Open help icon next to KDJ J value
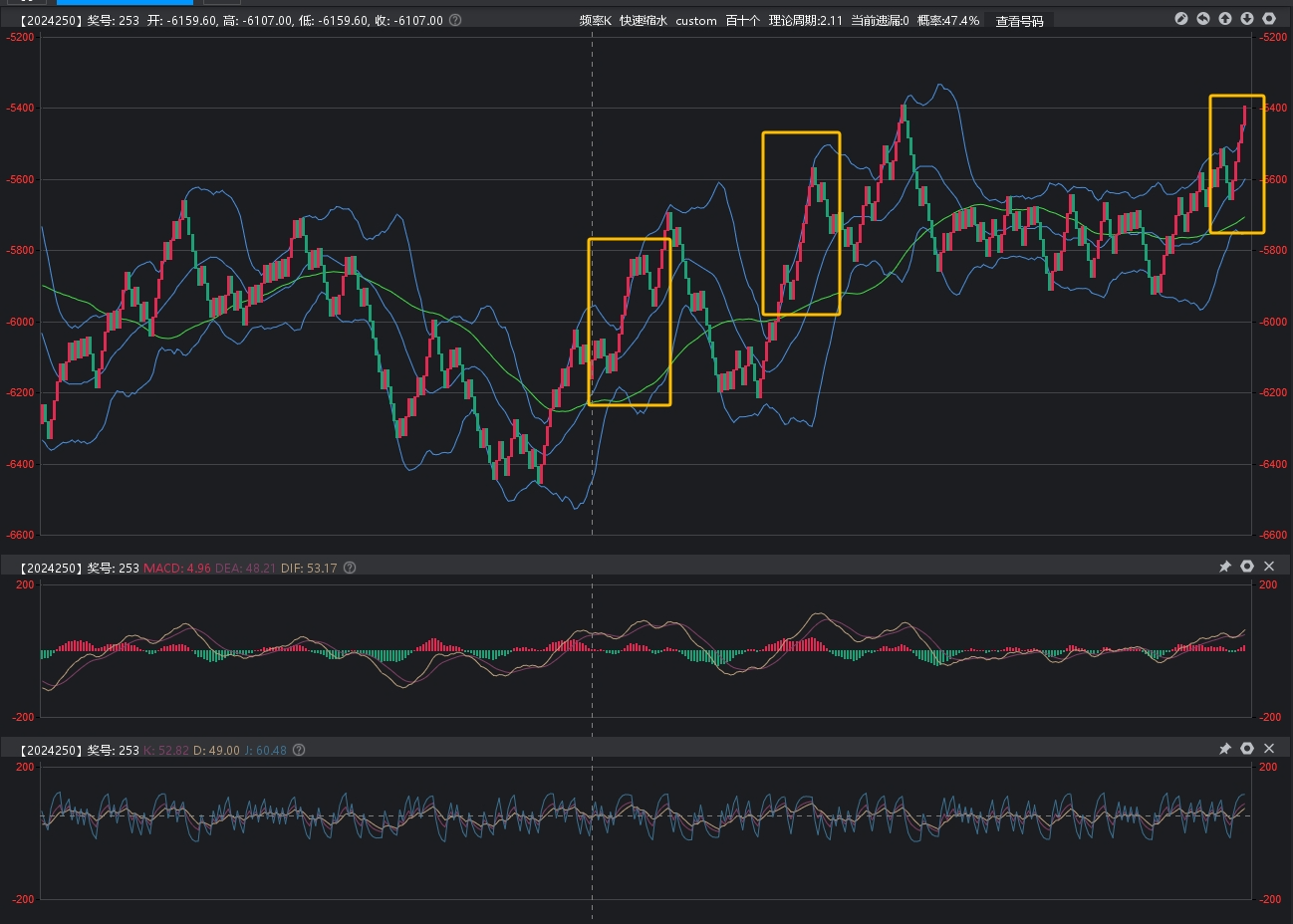1293x924 pixels. click(x=299, y=750)
